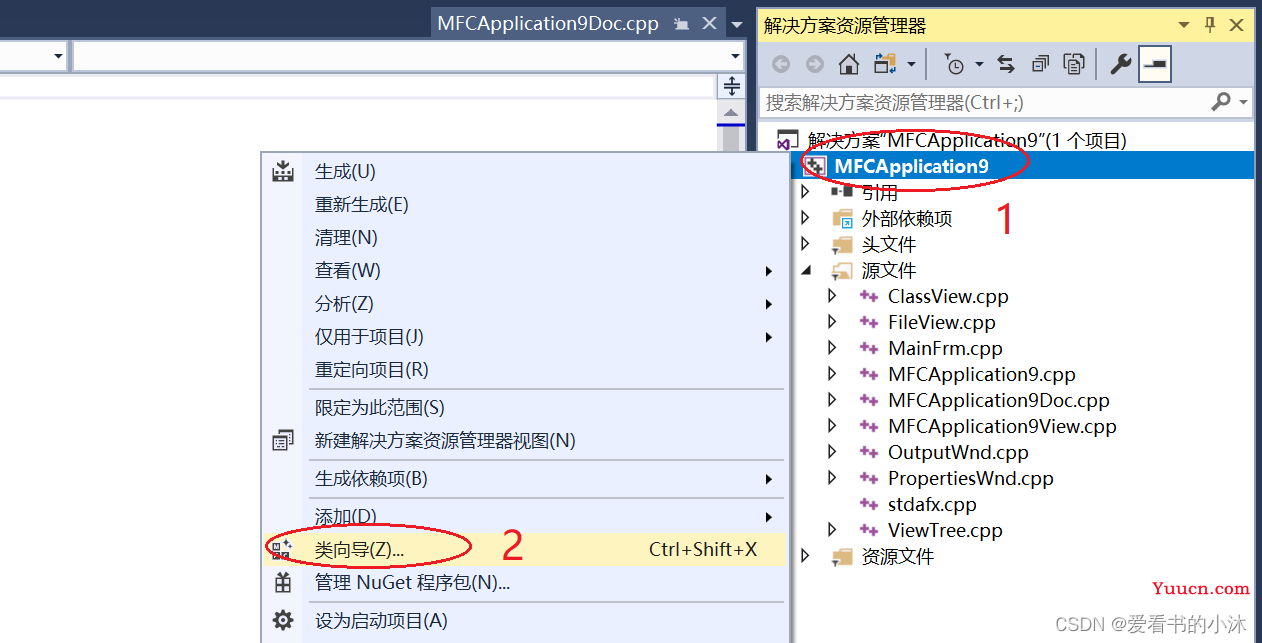The image size is (1262, 643).
Task: Expand the PropertiesWnd.cpp node
Action: [x=832, y=478]
